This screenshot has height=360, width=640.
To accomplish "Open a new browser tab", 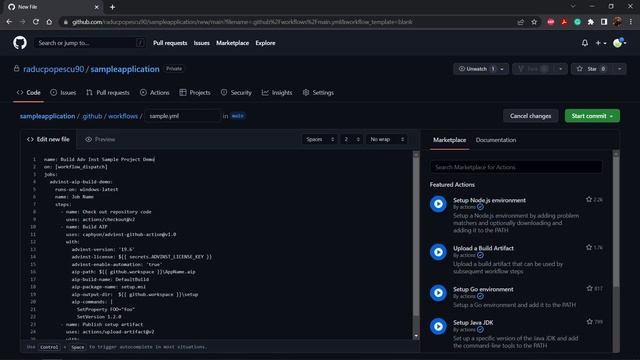I will tap(112, 7).
